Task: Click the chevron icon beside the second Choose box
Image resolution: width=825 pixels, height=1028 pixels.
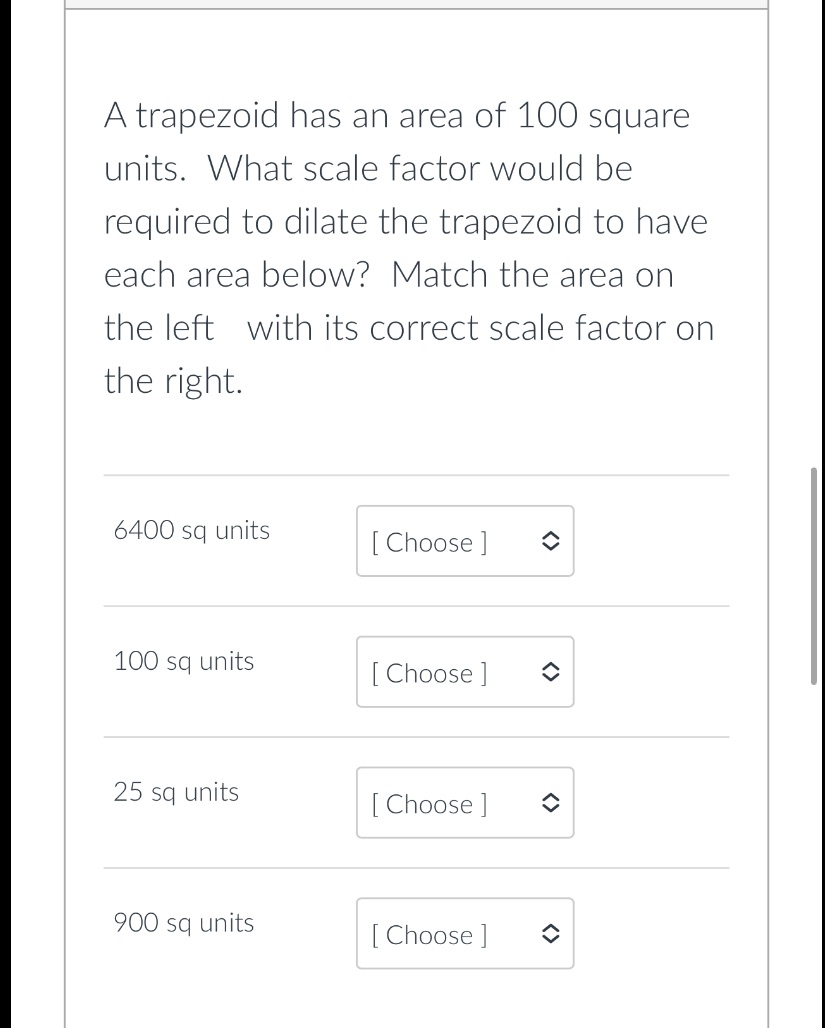Action: click(549, 672)
